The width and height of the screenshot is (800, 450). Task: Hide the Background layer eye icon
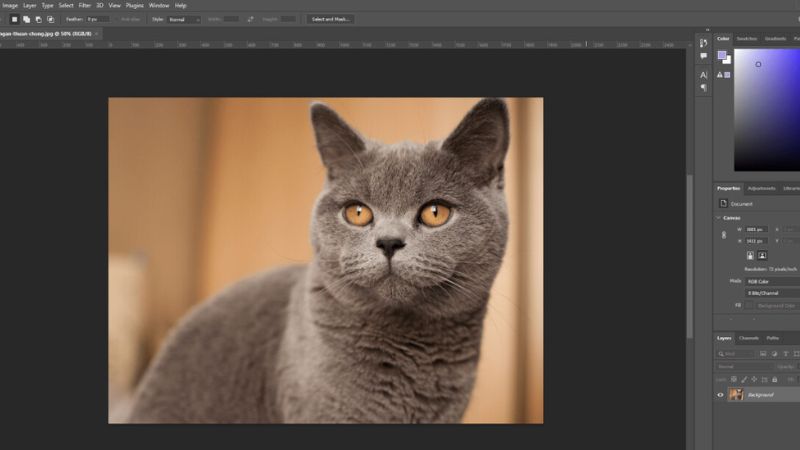click(x=720, y=394)
